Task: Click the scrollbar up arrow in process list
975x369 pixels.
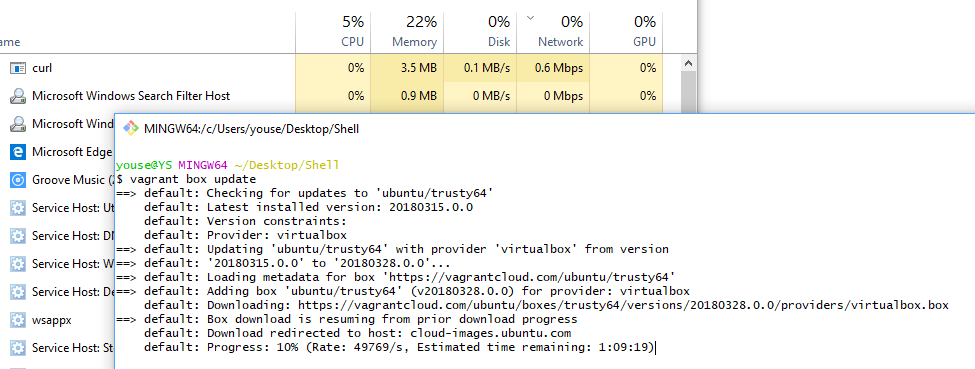Action: [x=688, y=63]
